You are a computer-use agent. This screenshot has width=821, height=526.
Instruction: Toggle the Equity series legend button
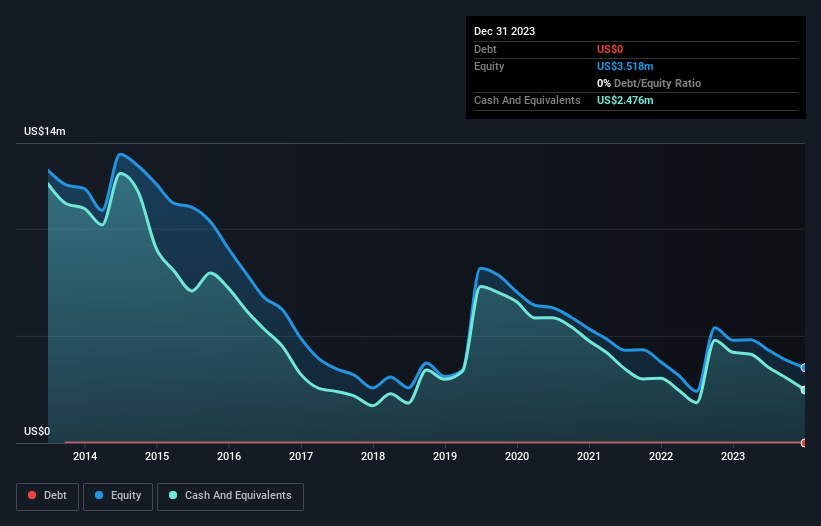point(118,496)
